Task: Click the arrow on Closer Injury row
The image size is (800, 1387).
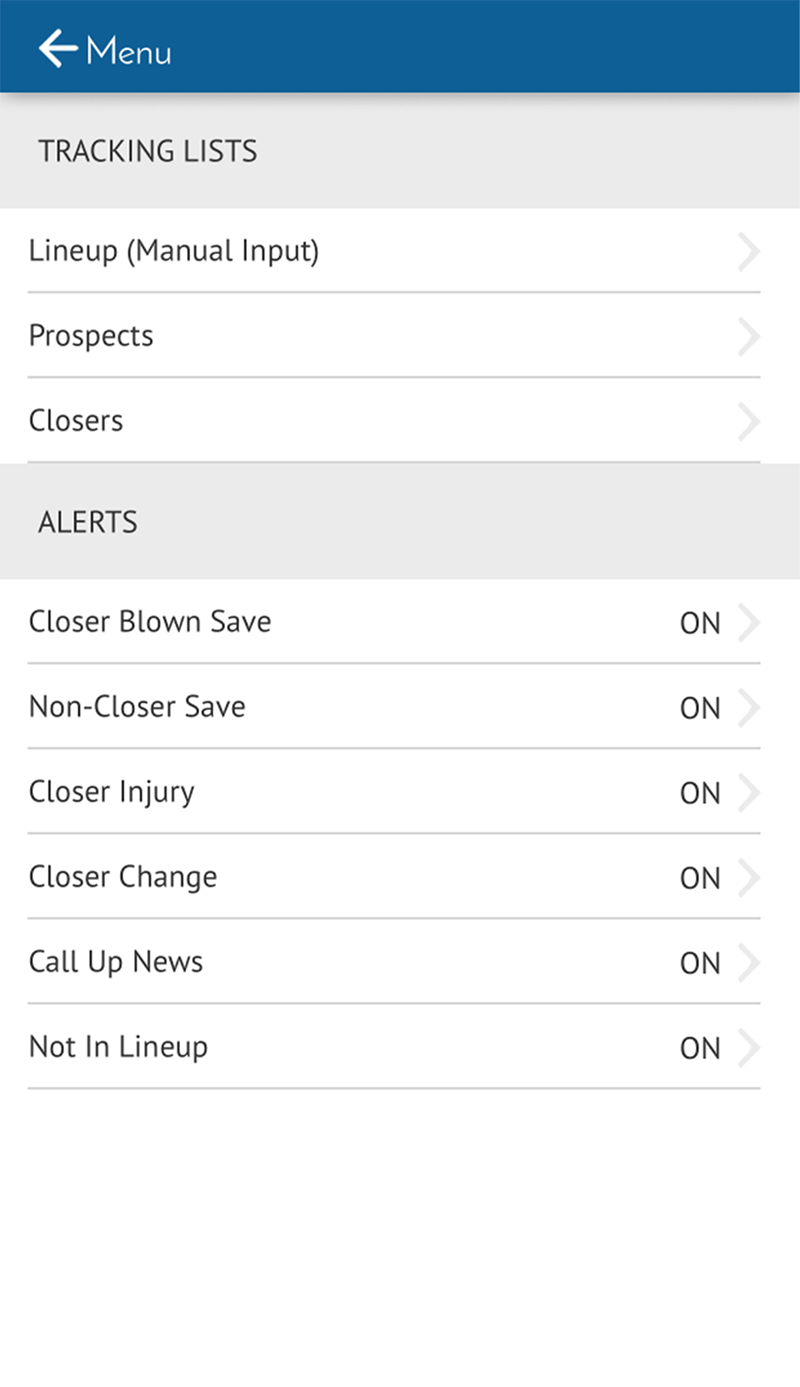Action: click(748, 792)
